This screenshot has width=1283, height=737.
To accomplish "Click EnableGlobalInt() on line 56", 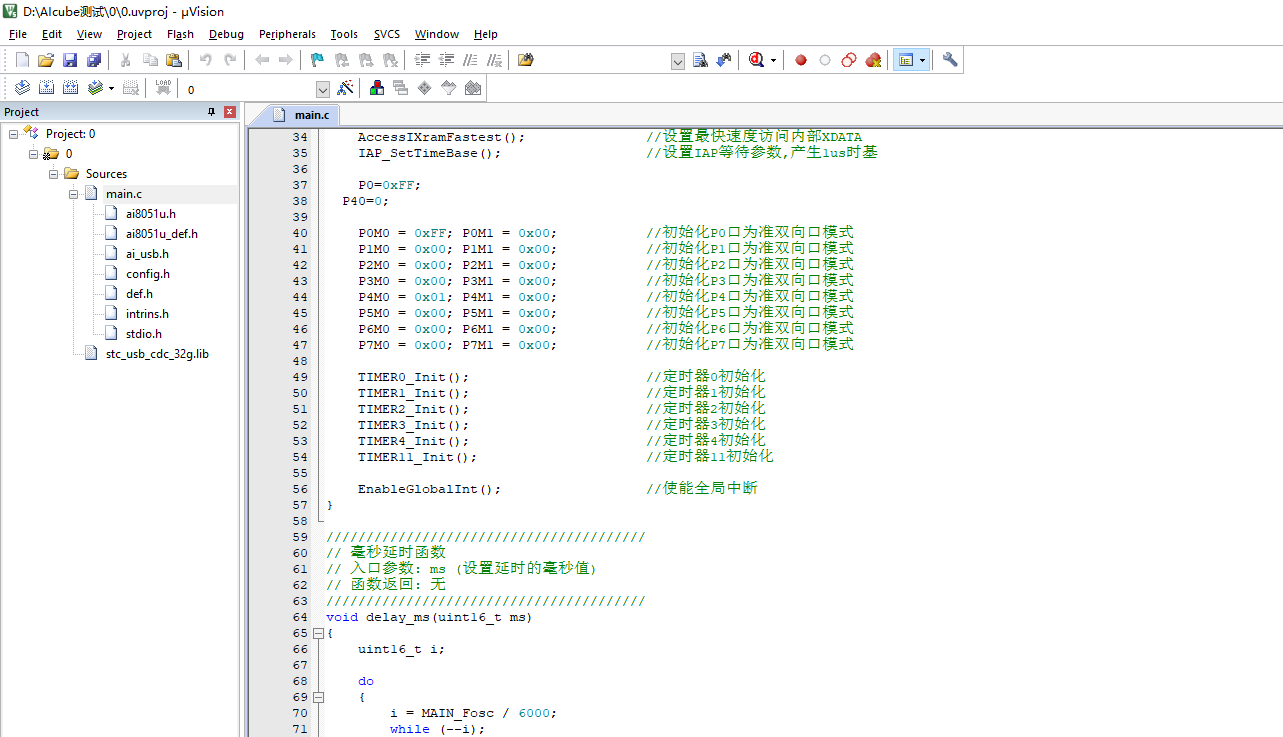I will coord(429,489).
